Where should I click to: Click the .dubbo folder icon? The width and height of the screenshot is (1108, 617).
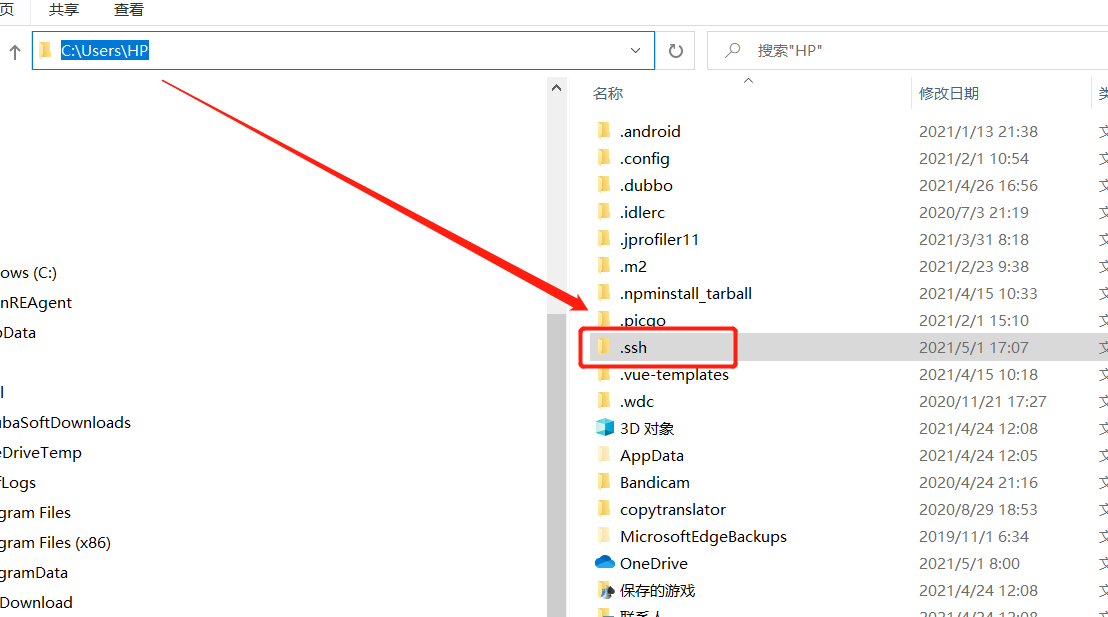pyautogui.click(x=604, y=184)
